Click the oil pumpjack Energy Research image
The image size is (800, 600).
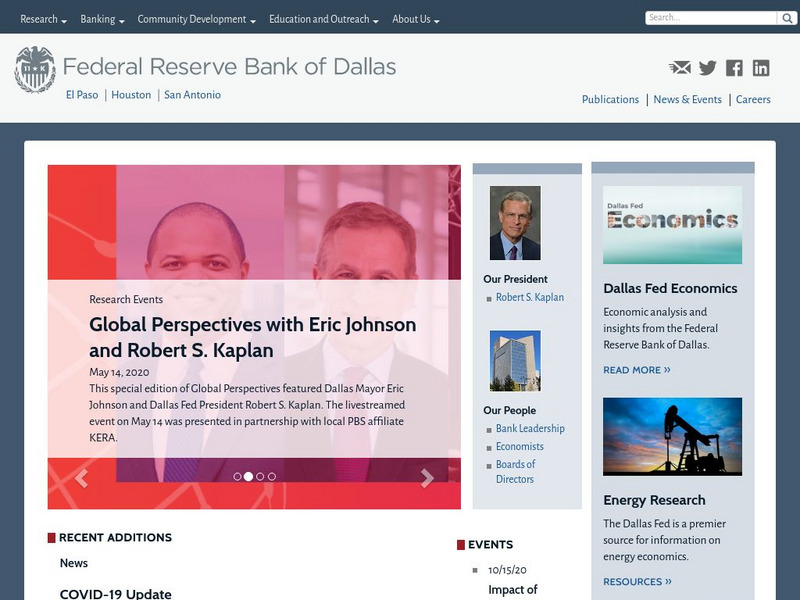pos(672,437)
